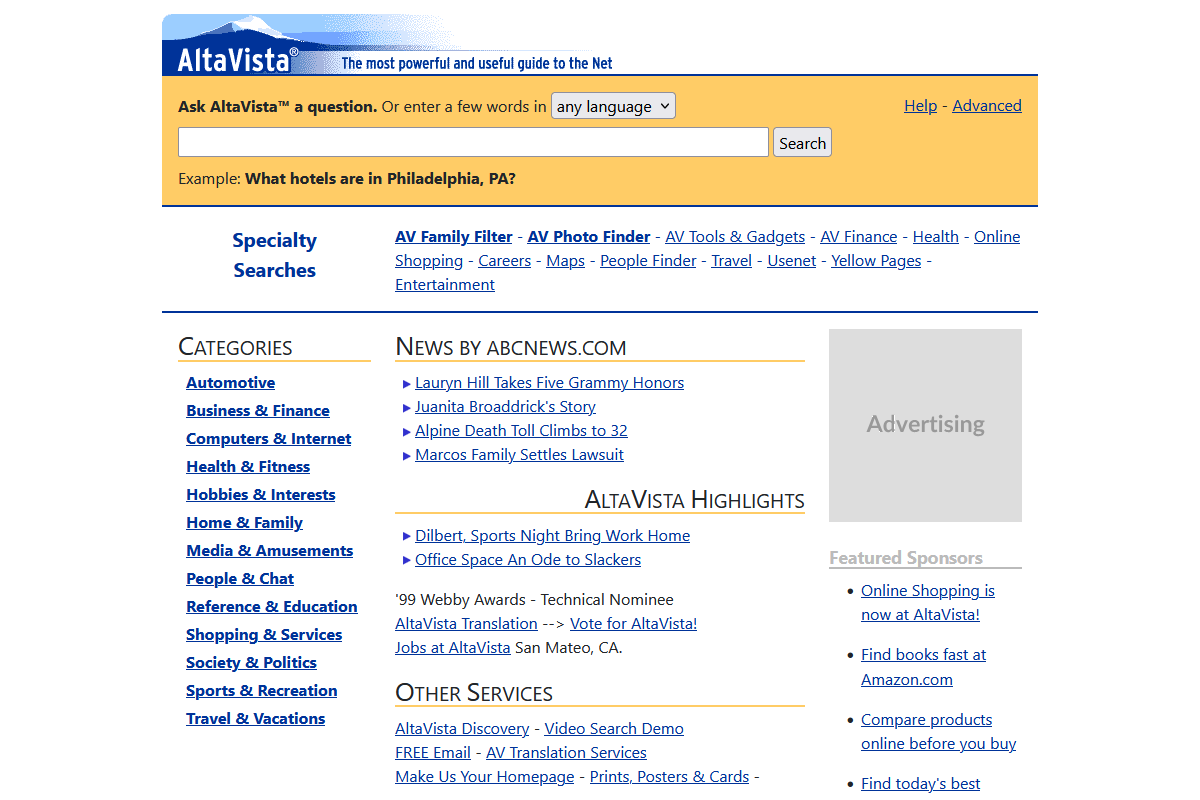Sign up for FREE Email
Viewport: 1200px width, 800px height.
click(432, 752)
